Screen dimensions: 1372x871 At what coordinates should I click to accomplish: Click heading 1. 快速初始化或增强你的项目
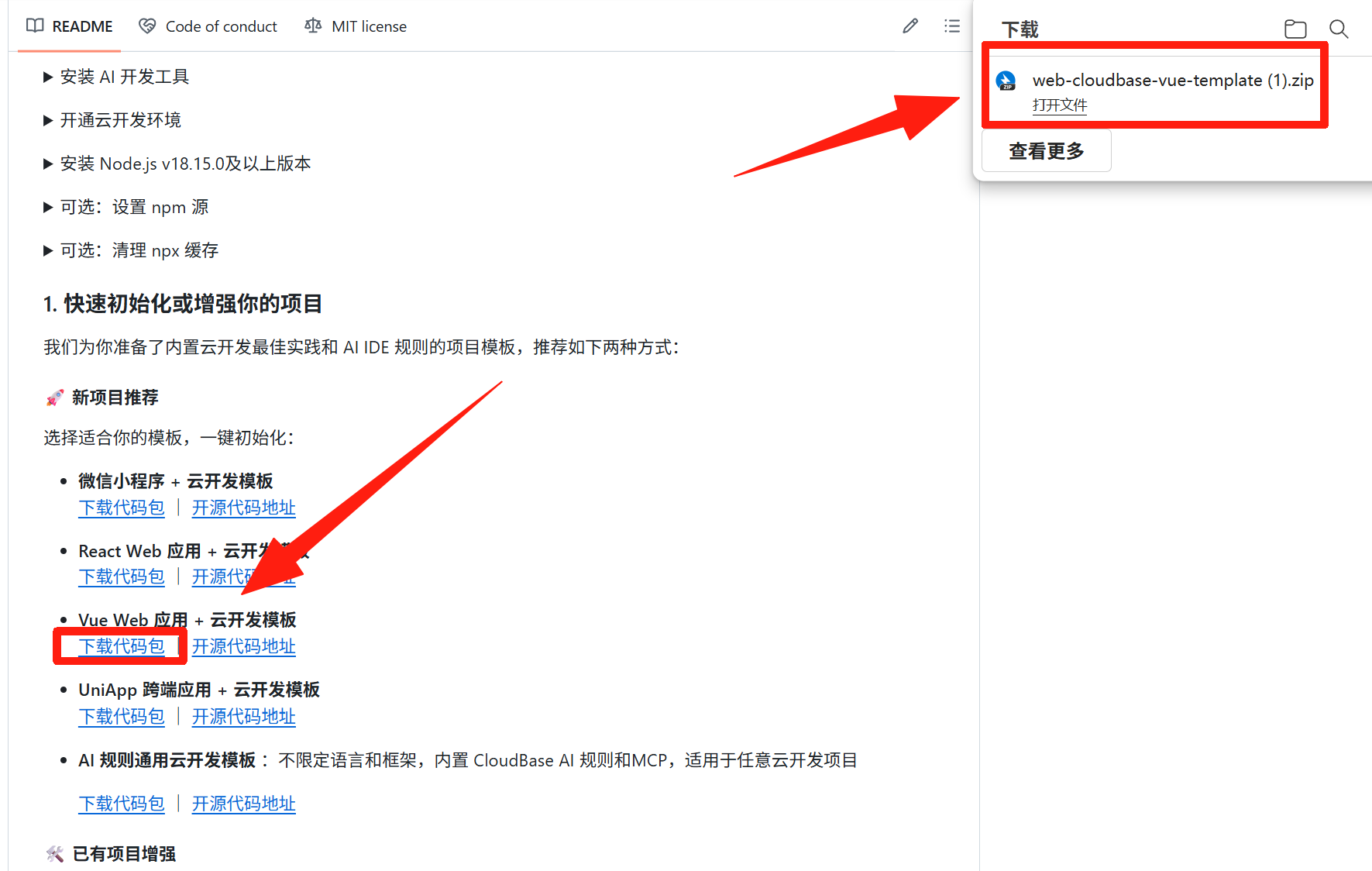tap(183, 304)
